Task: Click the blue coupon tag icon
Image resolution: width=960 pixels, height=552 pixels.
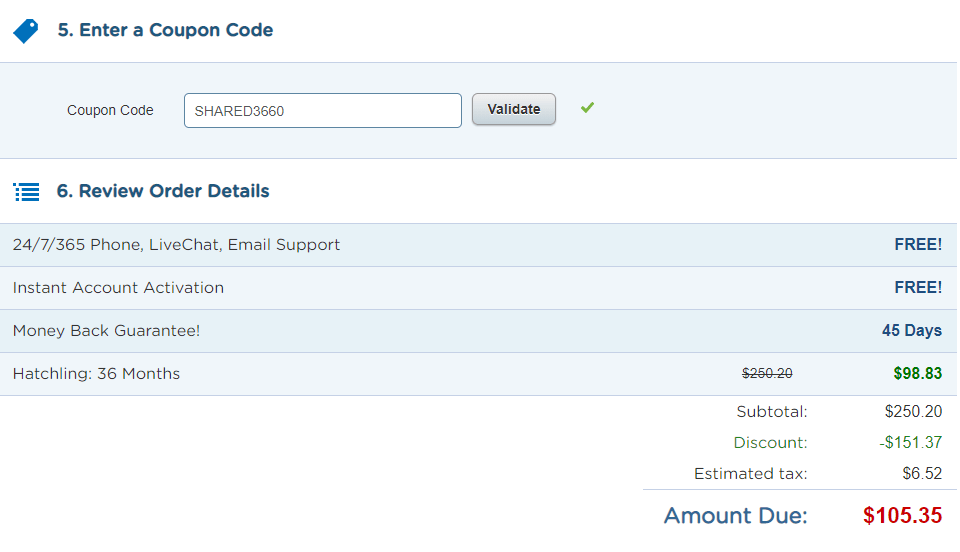Action: (x=25, y=31)
